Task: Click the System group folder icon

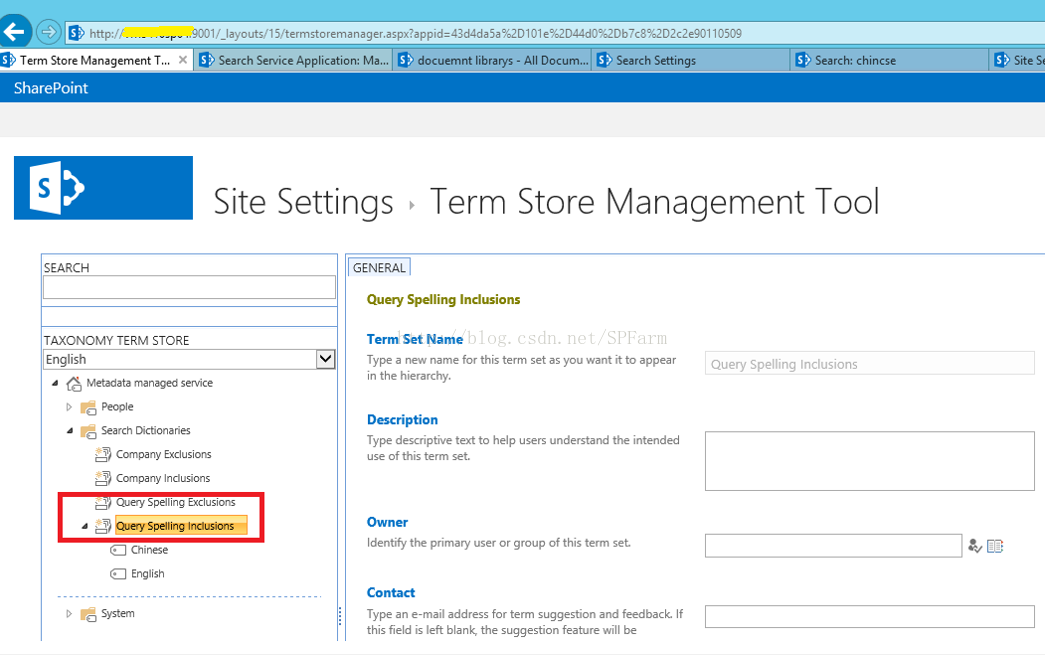Action: coord(88,614)
